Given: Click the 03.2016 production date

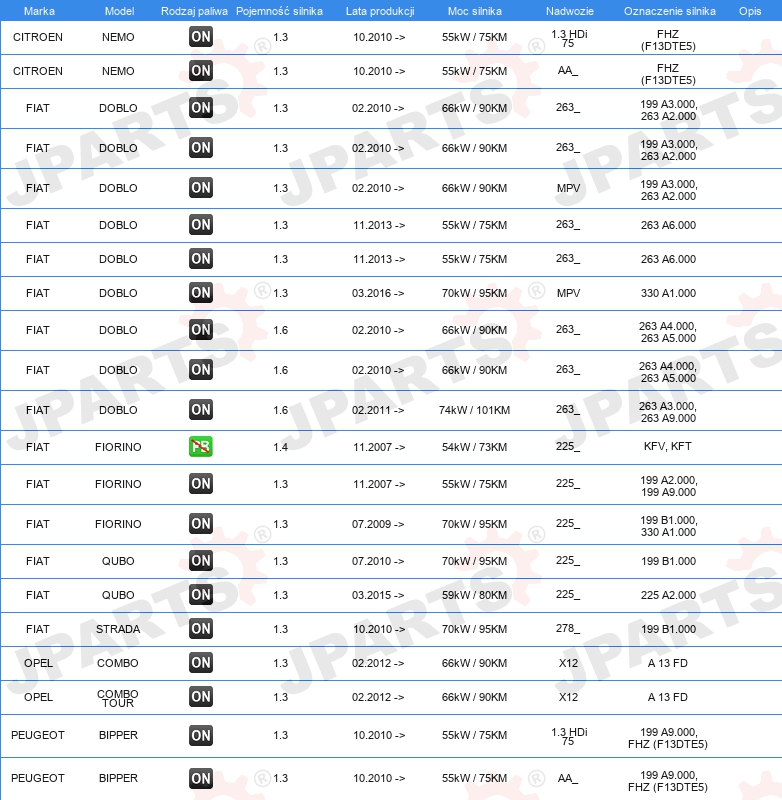Looking at the screenshot, I should click(378, 293).
